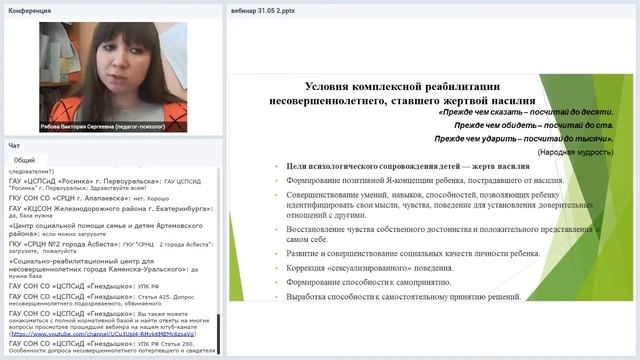Screen dimensions: 640x360
Task: Select the Росинка г. Первоуральска chat message
Action: [x=105, y=184]
